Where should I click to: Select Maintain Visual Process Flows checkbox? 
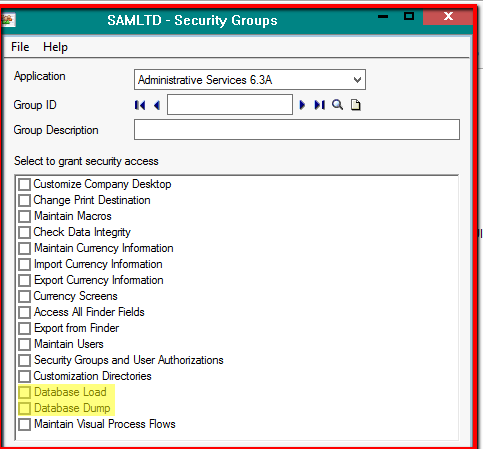point(24,424)
